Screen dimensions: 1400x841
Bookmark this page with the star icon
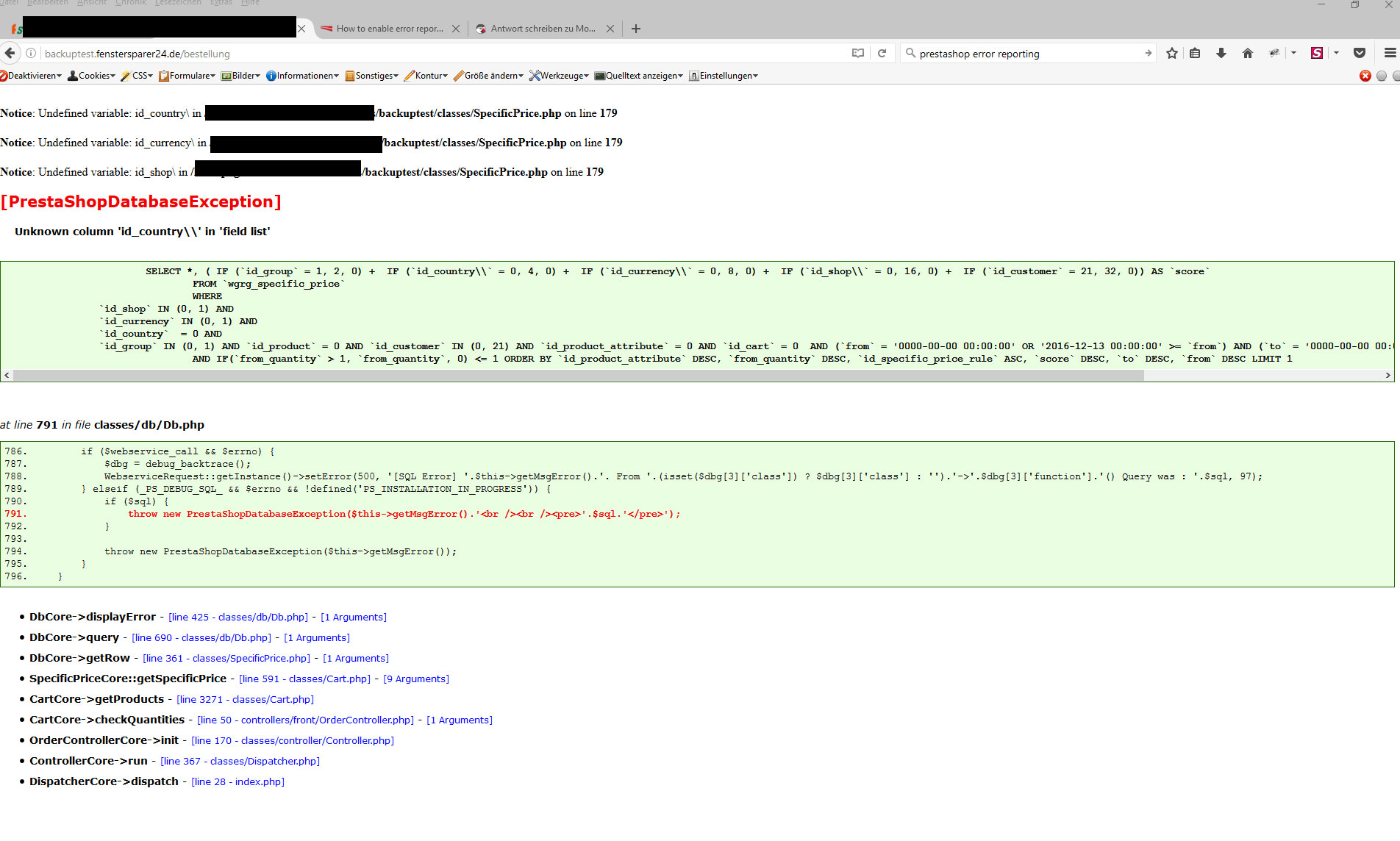point(1172,53)
